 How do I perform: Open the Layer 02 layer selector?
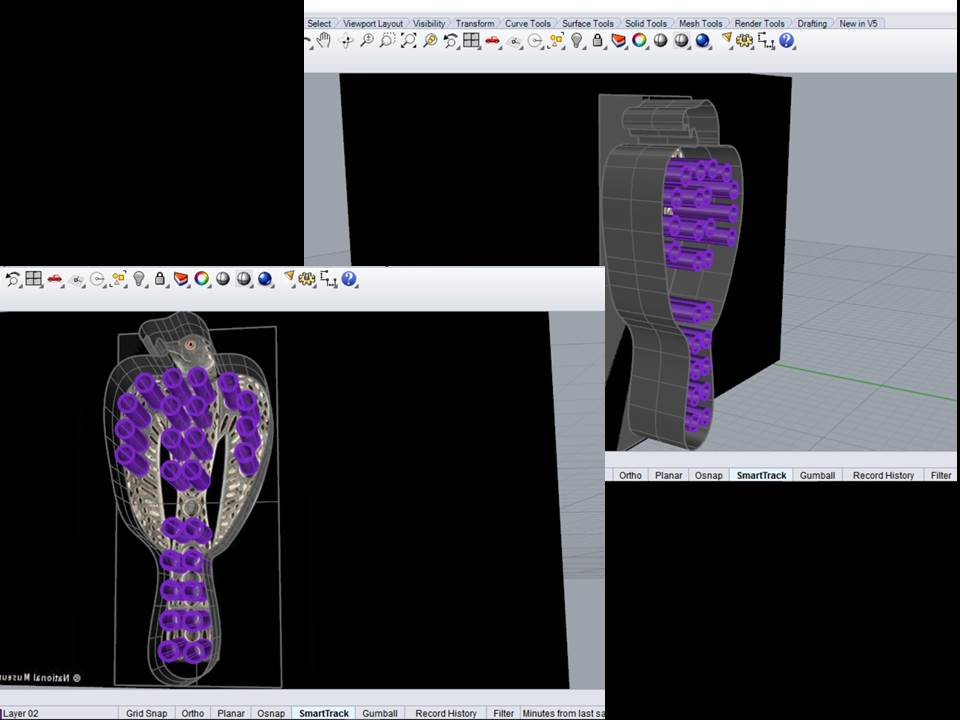pyautogui.click(x=22, y=713)
